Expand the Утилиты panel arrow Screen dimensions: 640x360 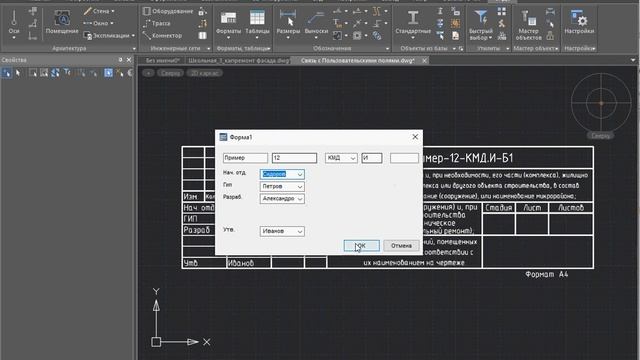pyautogui.click(x=507, y=49)
